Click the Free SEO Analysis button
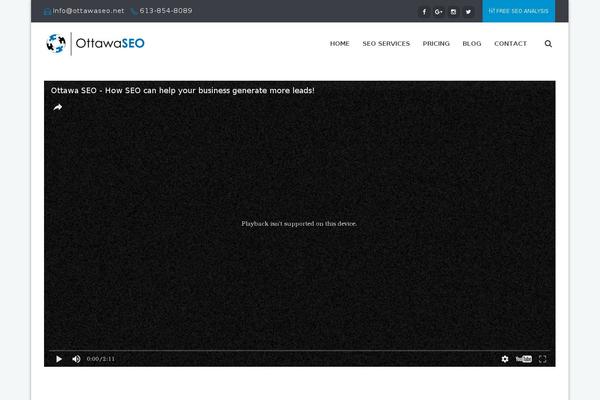This screenshot has height=400, width=600. [518, 11]
